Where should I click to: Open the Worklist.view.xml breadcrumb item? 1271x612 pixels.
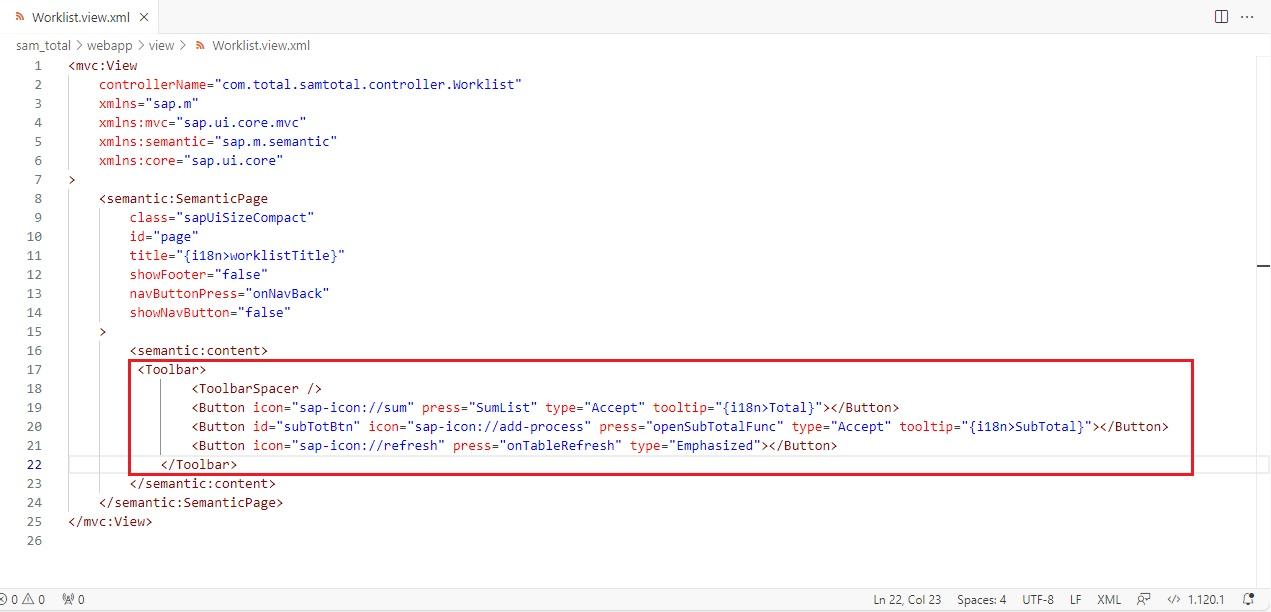[253, 45]
